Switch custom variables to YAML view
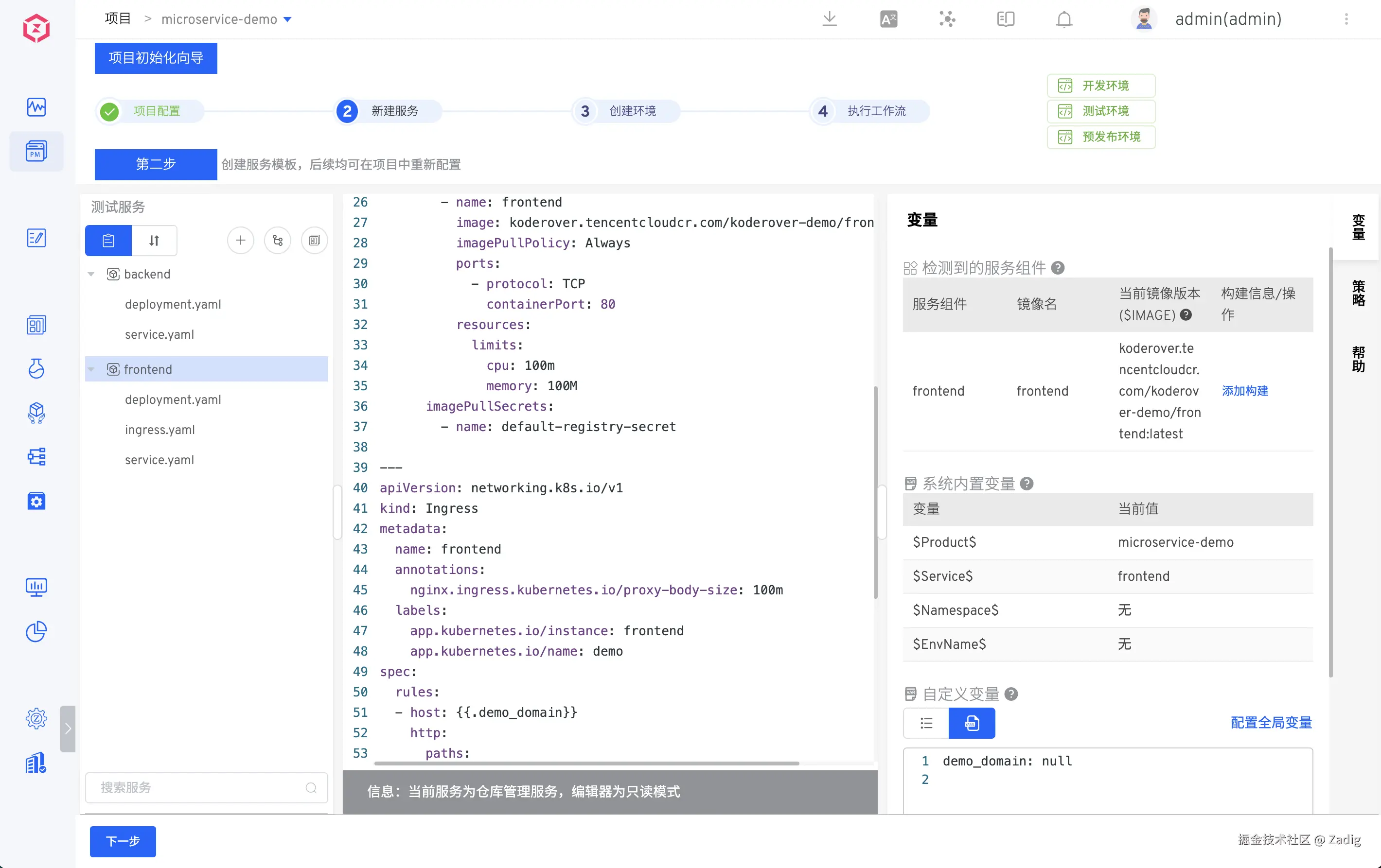This screenshot has width=1381, height=868. [x=972, y=723]
